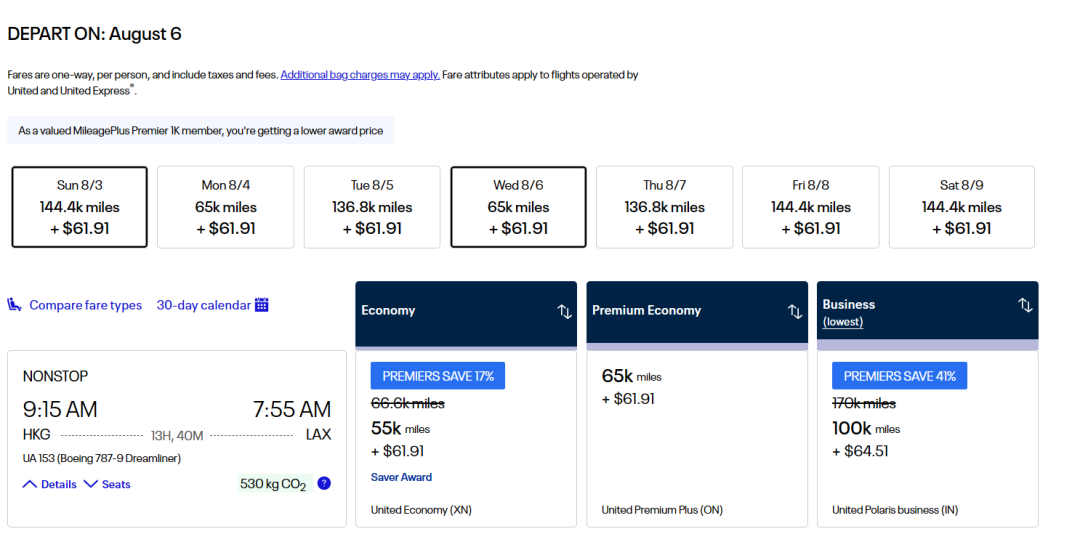
Task: Click the CO2 emissions help question mark
Action: pos(324,484)
